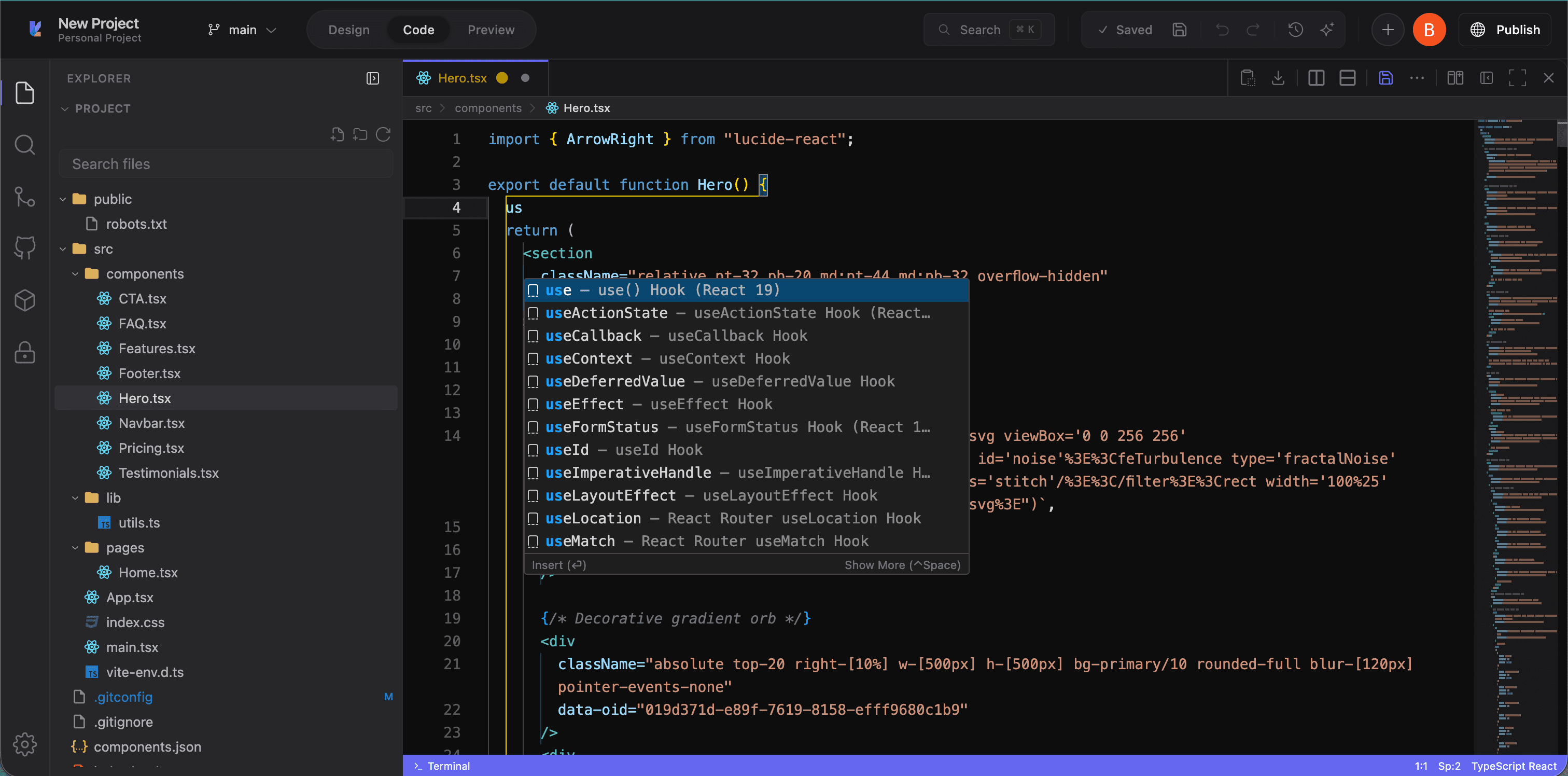Viewport: 1568px width, 776px height.
Task: Open Settings gear in sidebar
Action: (24, 744)
